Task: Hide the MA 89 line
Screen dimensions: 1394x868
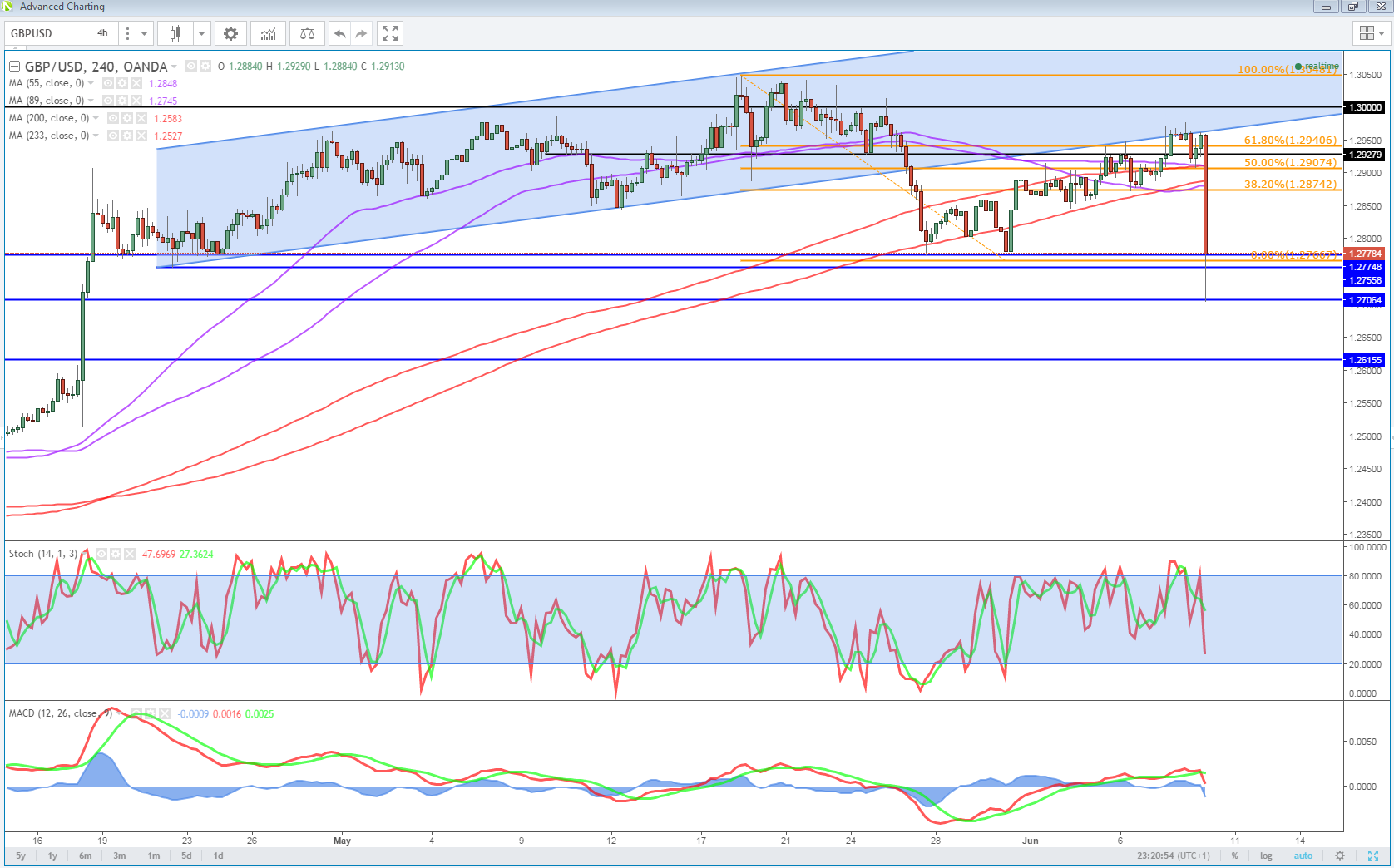Action: [x=108, y=101]
